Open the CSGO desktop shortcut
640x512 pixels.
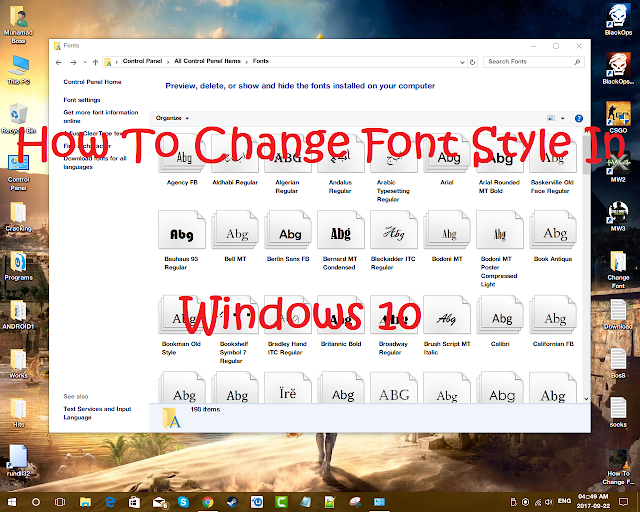[618, 118]
